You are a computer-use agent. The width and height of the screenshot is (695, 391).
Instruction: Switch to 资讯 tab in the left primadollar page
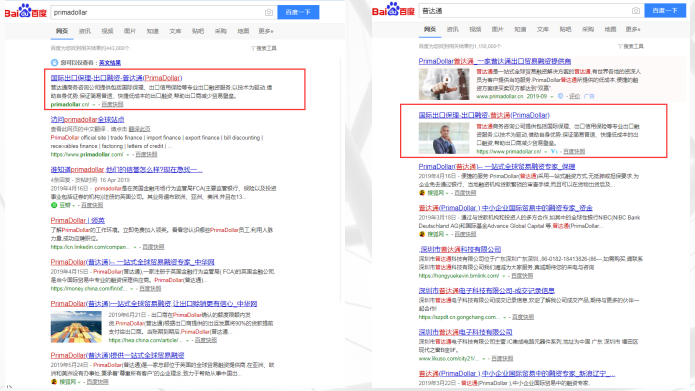coord(85,31)
